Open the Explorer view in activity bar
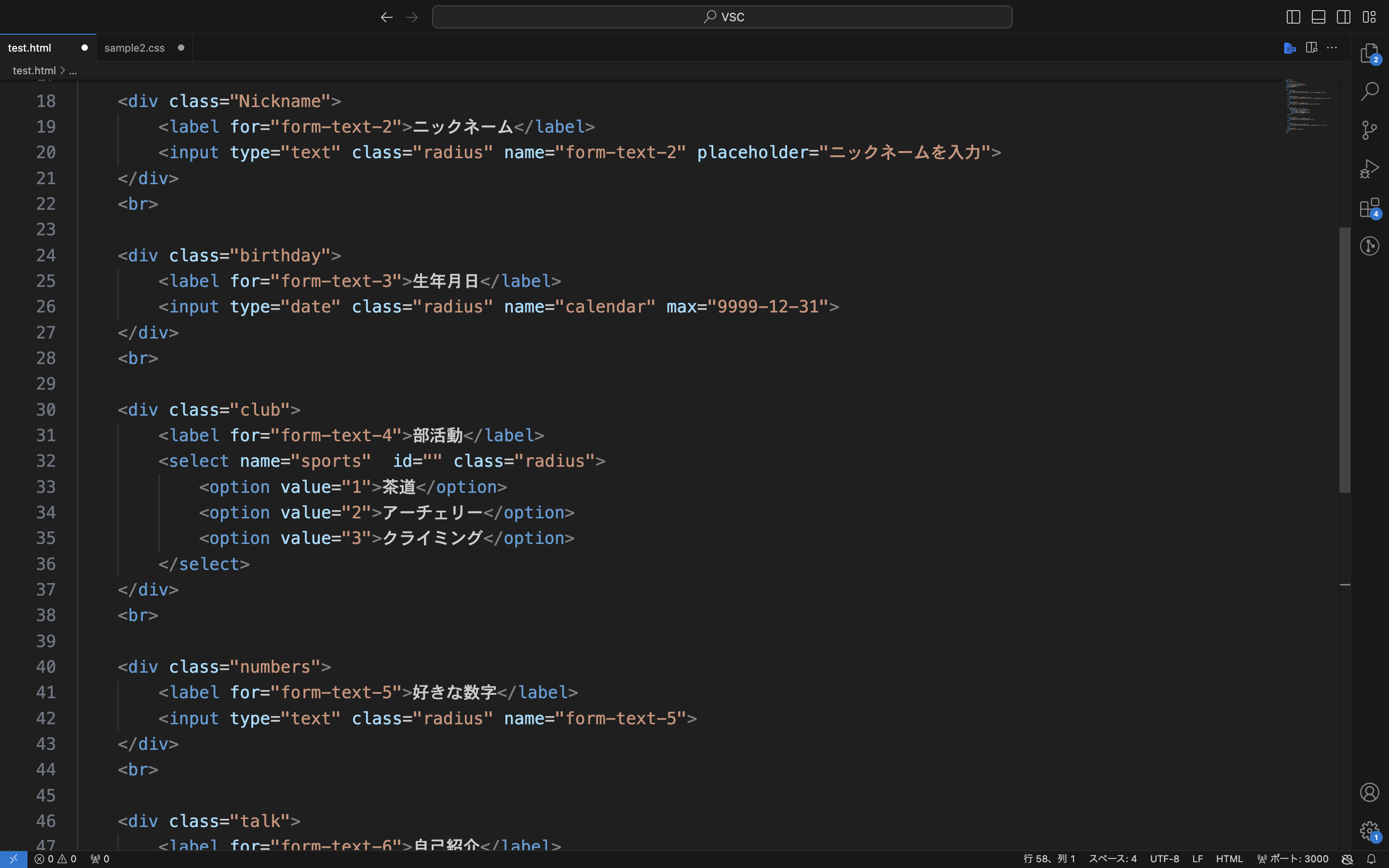 click(x=1370, y=53)
